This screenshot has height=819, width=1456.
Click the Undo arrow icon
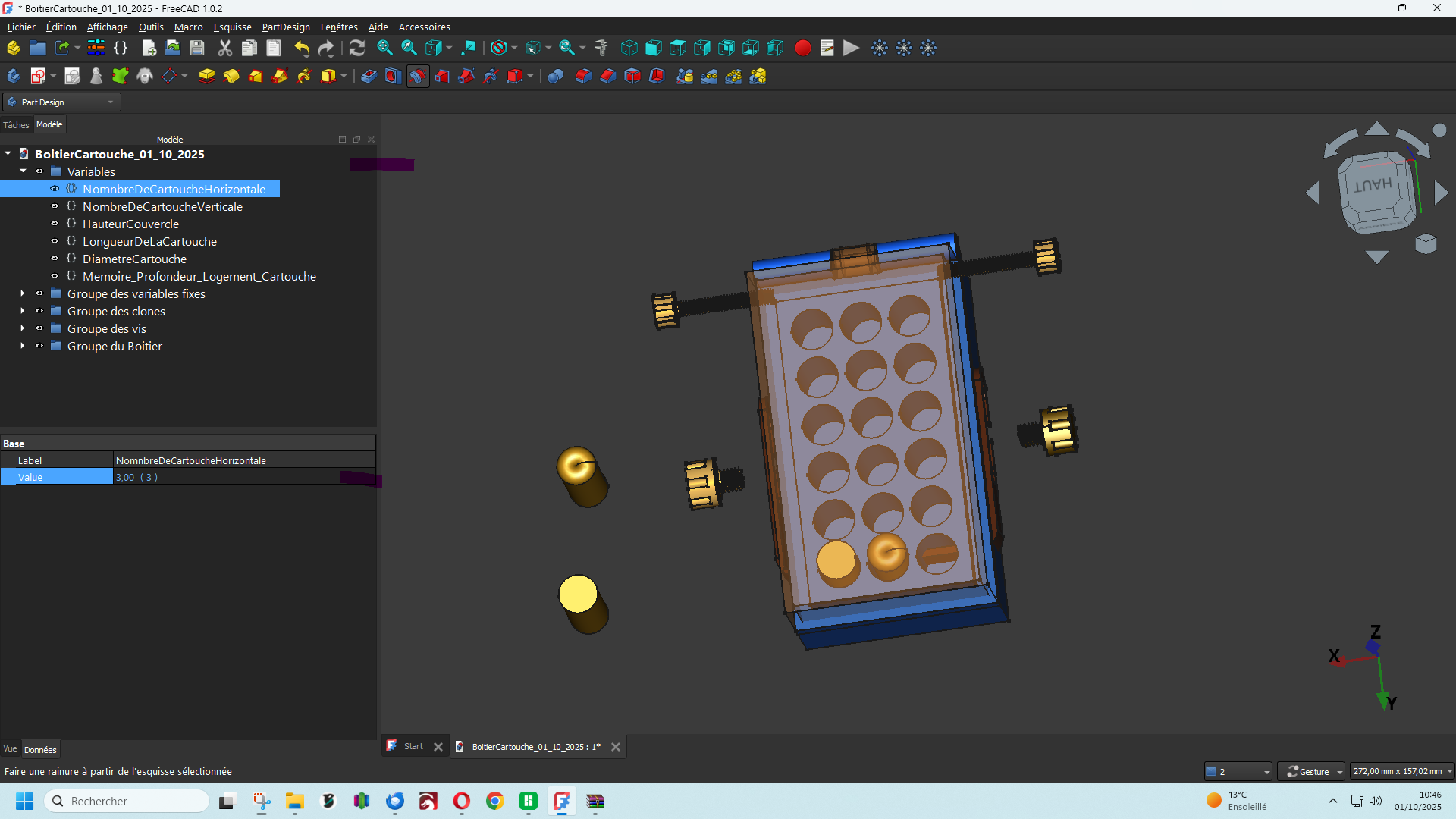[302, 49]
